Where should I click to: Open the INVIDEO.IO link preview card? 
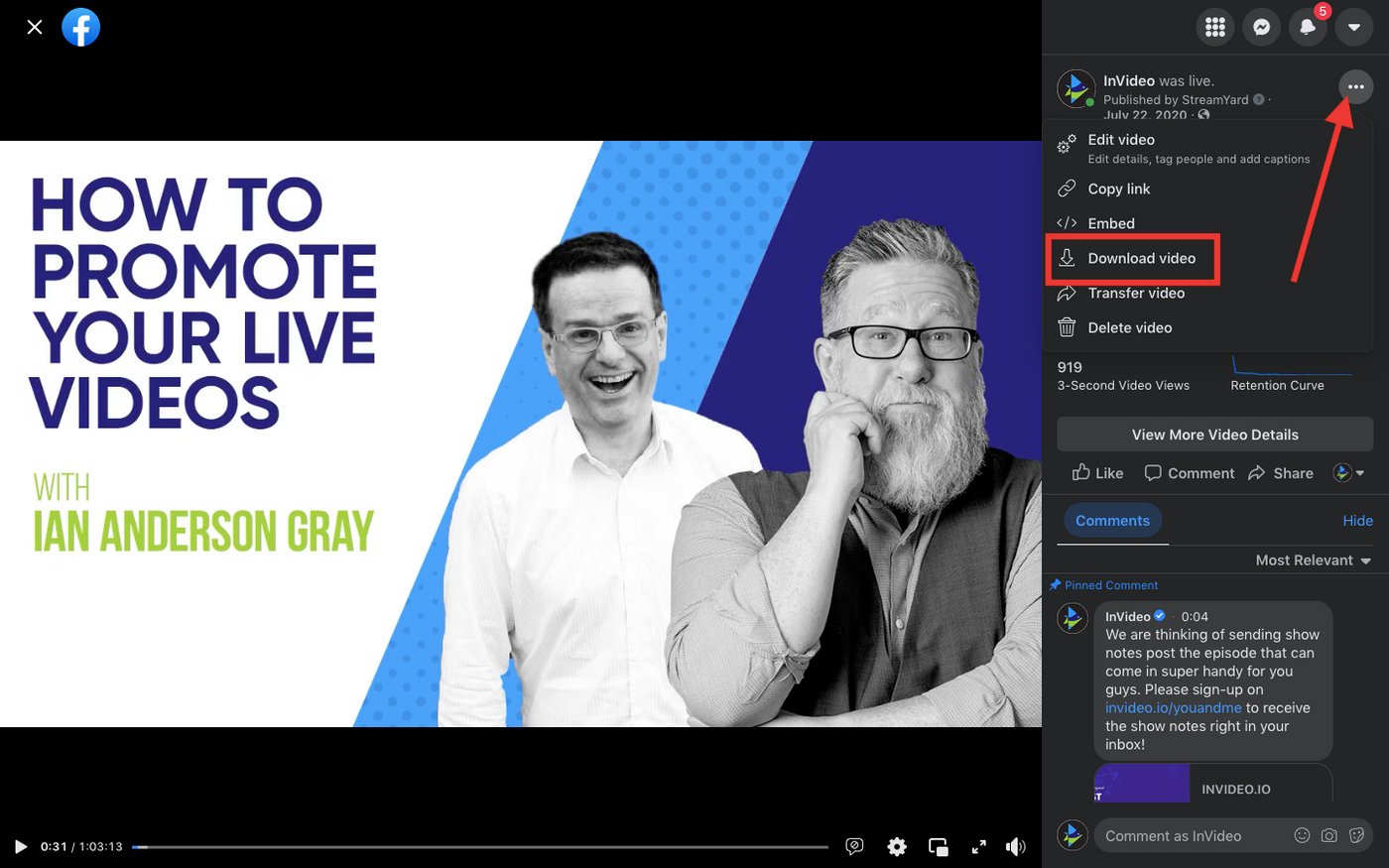coord(1213,783)
